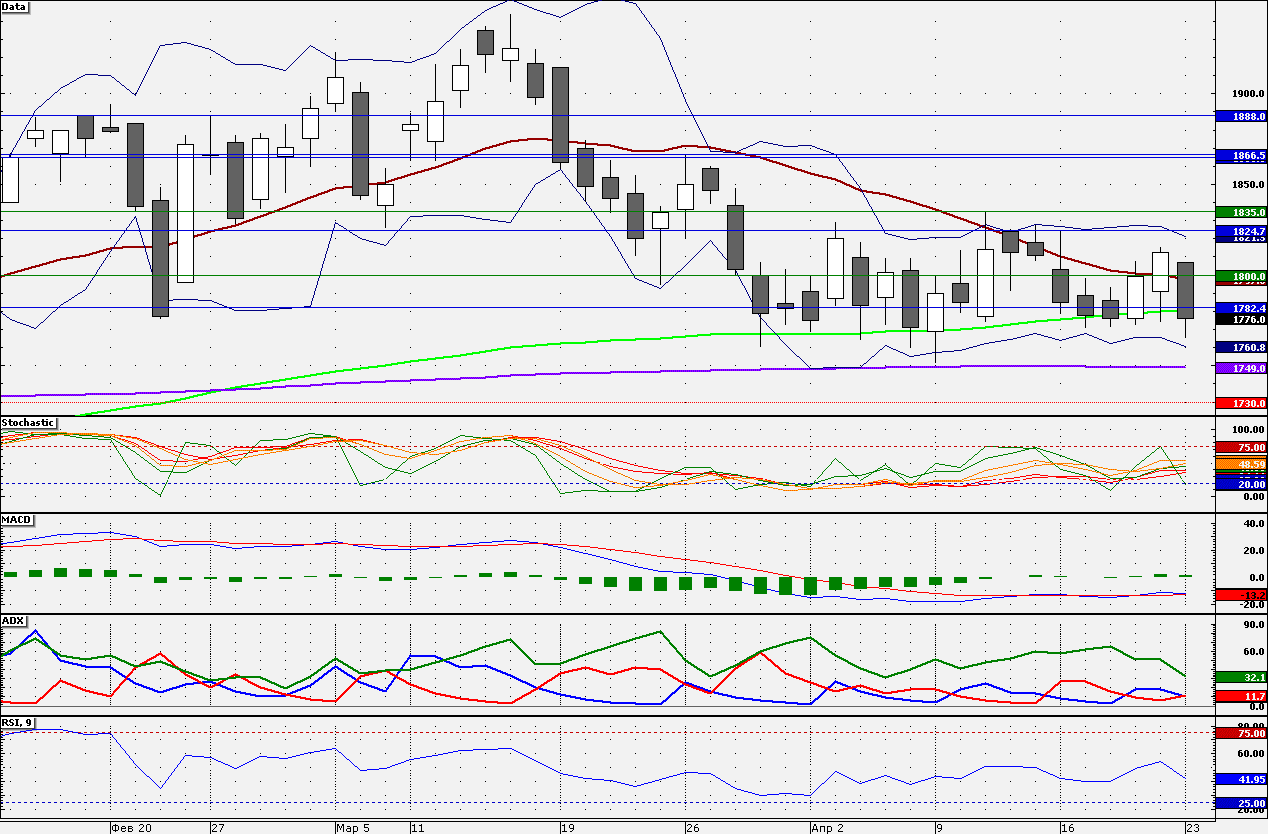
Task: Click the RSI red 75.00 level tag
Action: click(x=1241, y=733)
